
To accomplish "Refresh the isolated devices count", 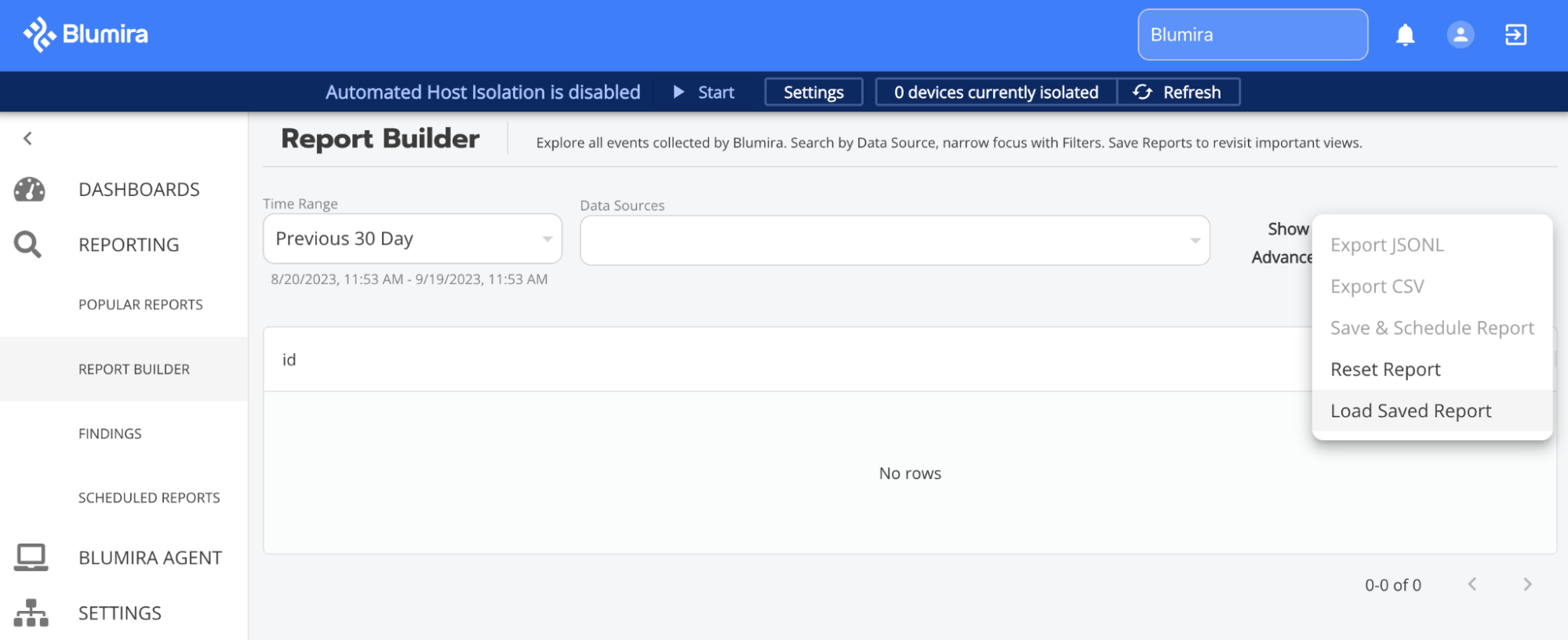I will [x=1177, y=93].
